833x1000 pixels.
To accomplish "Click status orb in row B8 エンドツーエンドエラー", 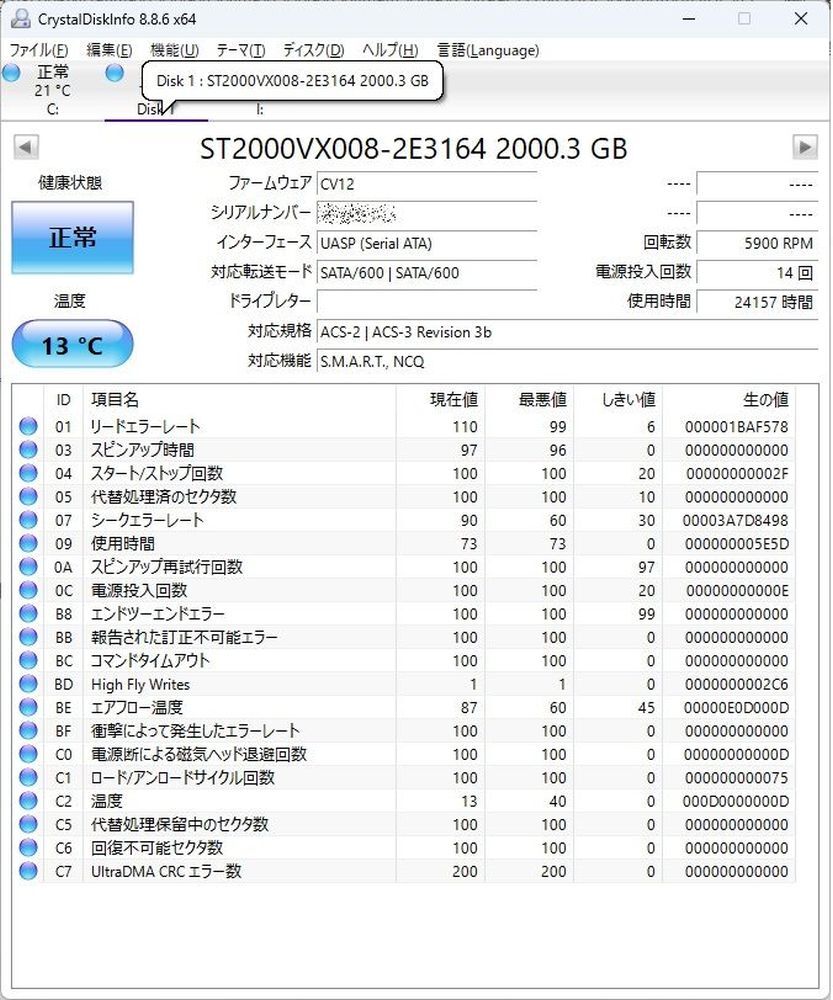I will (28, 613).
